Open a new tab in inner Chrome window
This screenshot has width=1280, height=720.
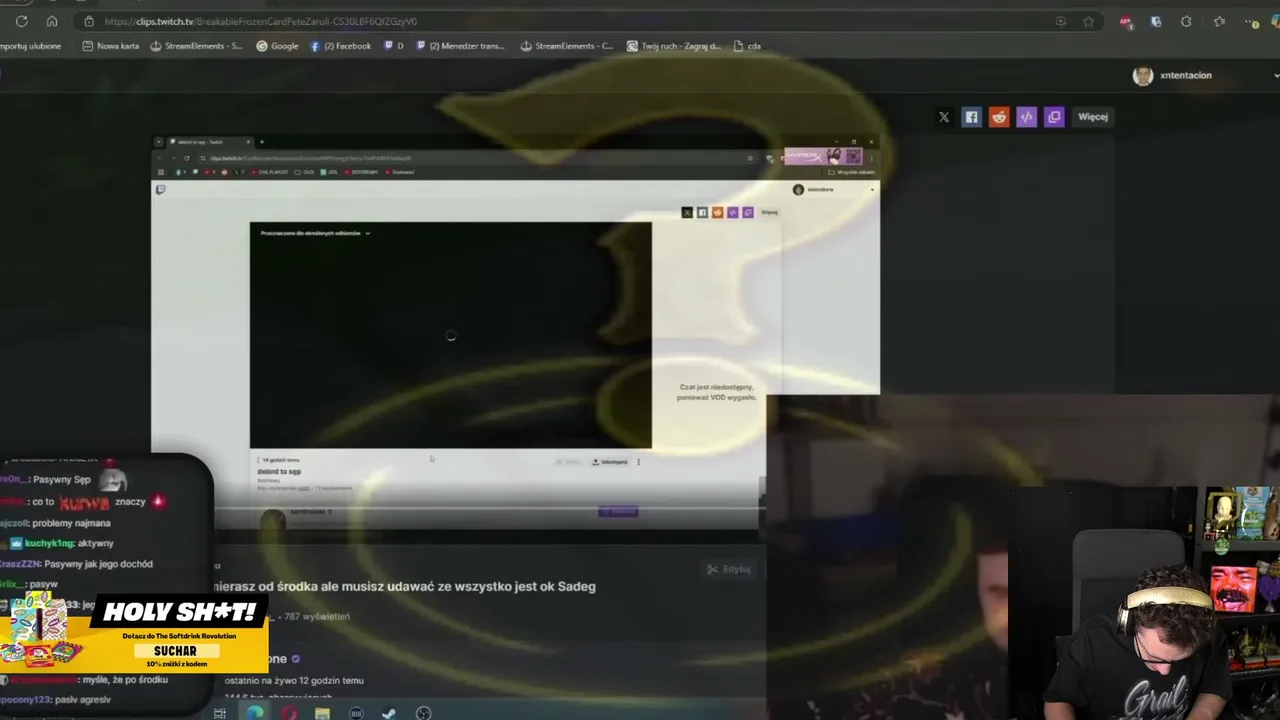[262, 141]
